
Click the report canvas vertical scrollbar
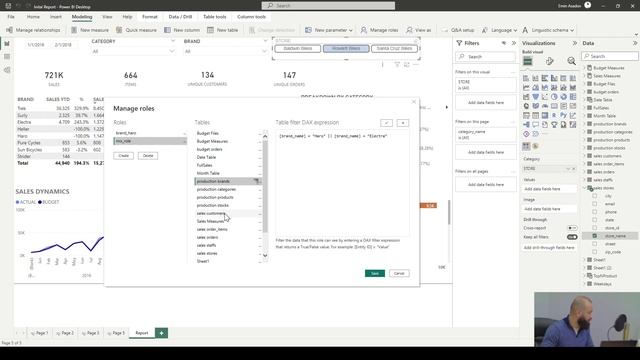click(449, 212)
